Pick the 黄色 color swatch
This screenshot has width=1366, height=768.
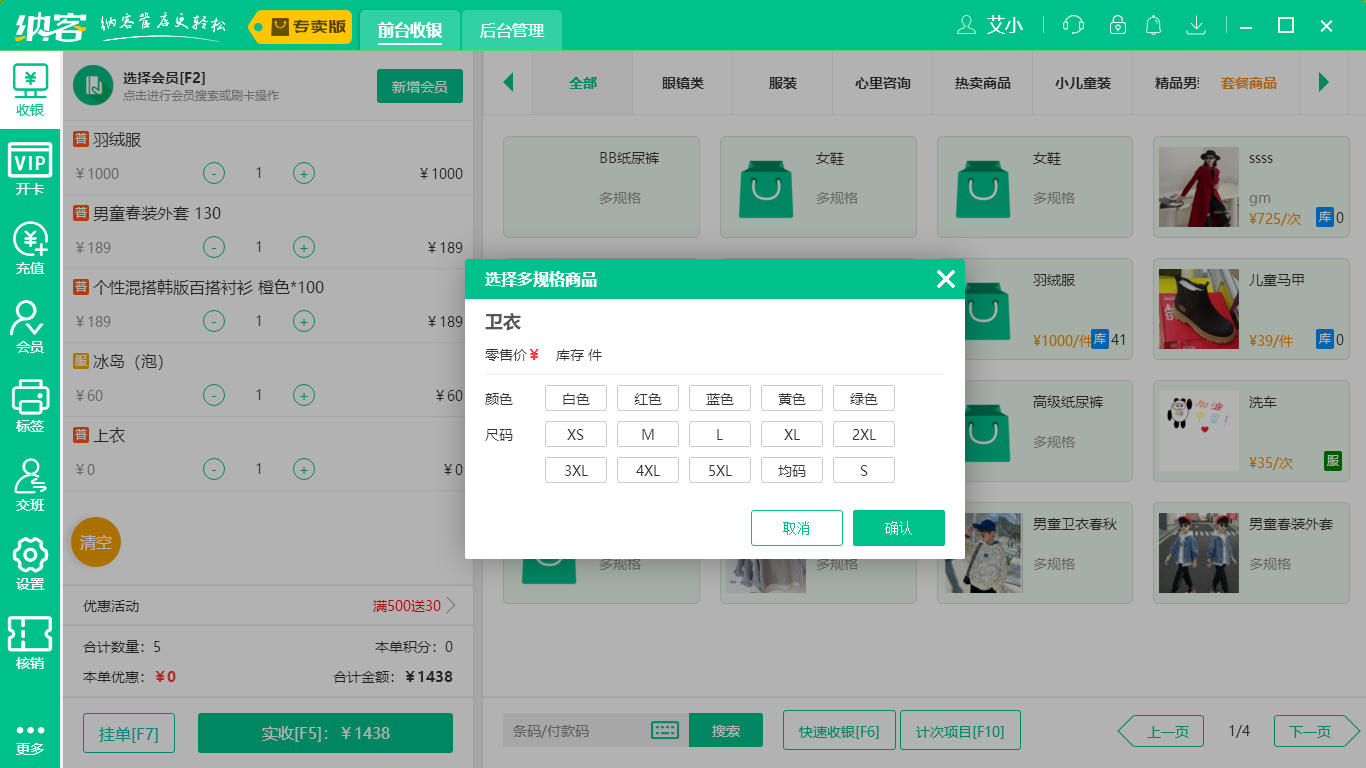[791, 397]
